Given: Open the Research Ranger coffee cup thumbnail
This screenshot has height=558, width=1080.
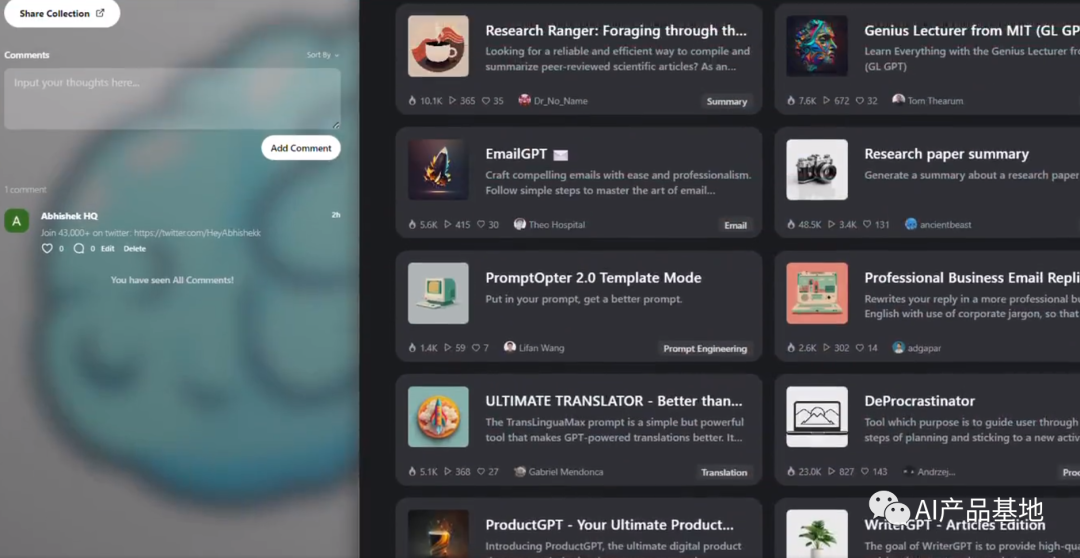Looking at the screenshot, I should pos(438,46).
